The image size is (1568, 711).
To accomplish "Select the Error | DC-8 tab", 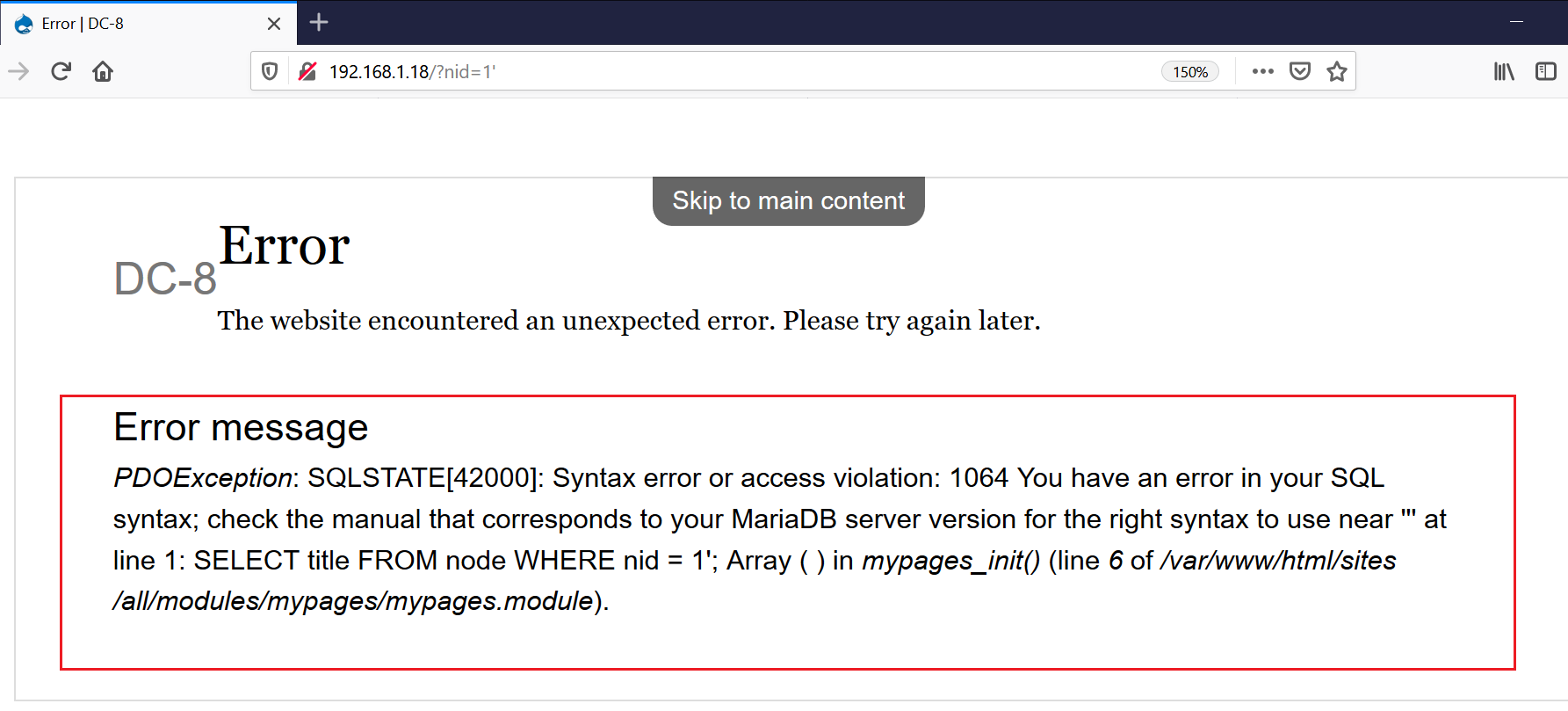I will click(x=132, y=24).
